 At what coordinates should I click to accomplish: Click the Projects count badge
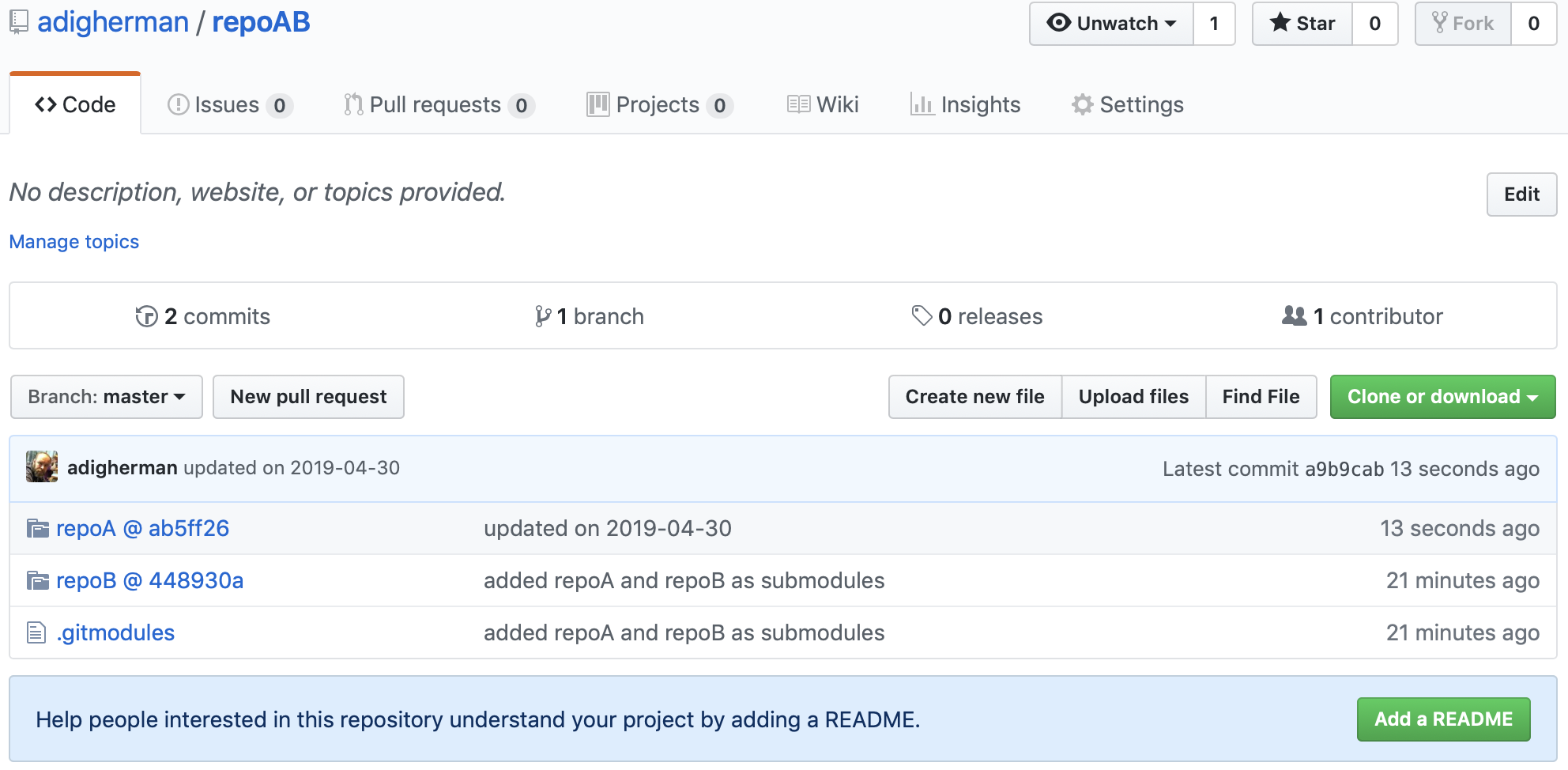[x=720, y=105]
